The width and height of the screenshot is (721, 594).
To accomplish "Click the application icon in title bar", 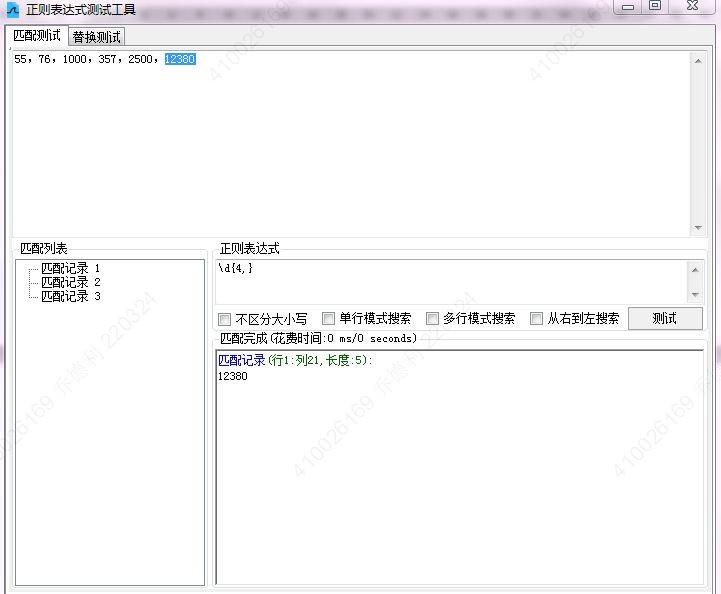I will 13,10.
